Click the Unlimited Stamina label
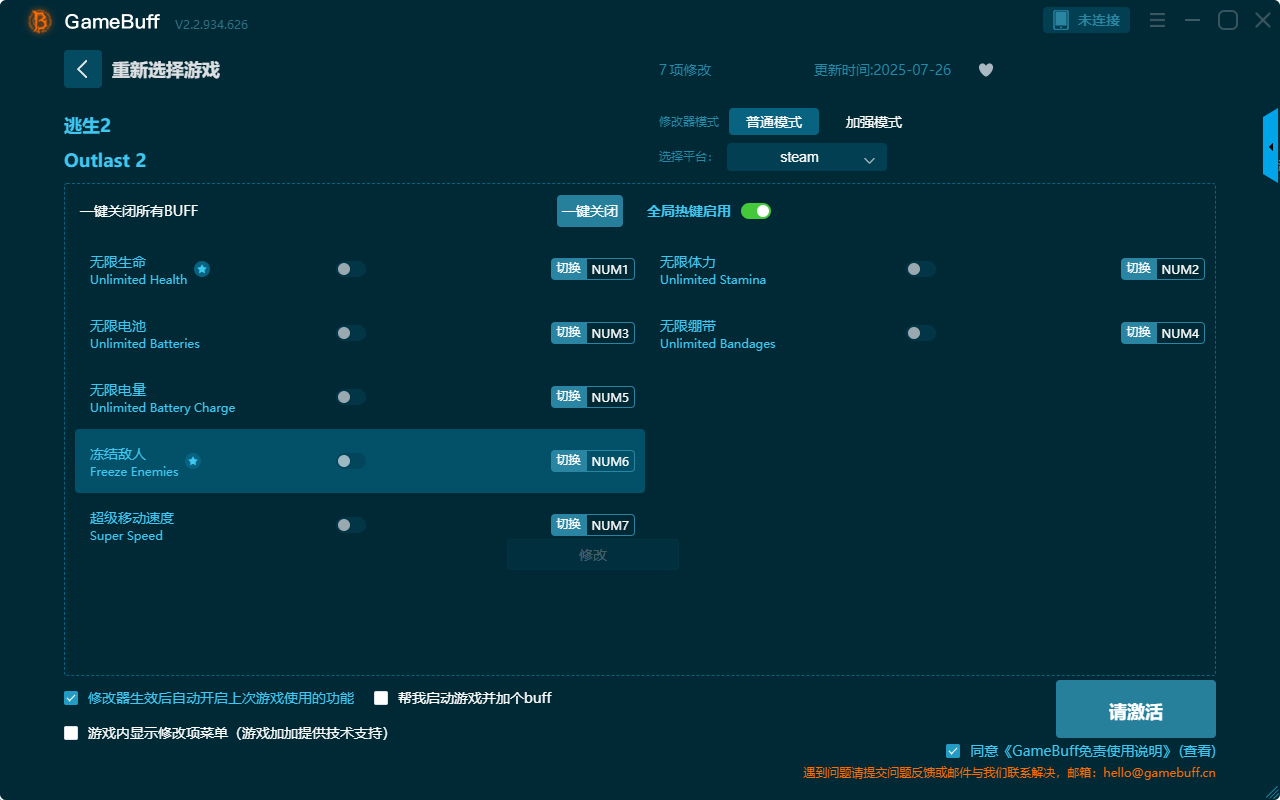 point(713,280)
